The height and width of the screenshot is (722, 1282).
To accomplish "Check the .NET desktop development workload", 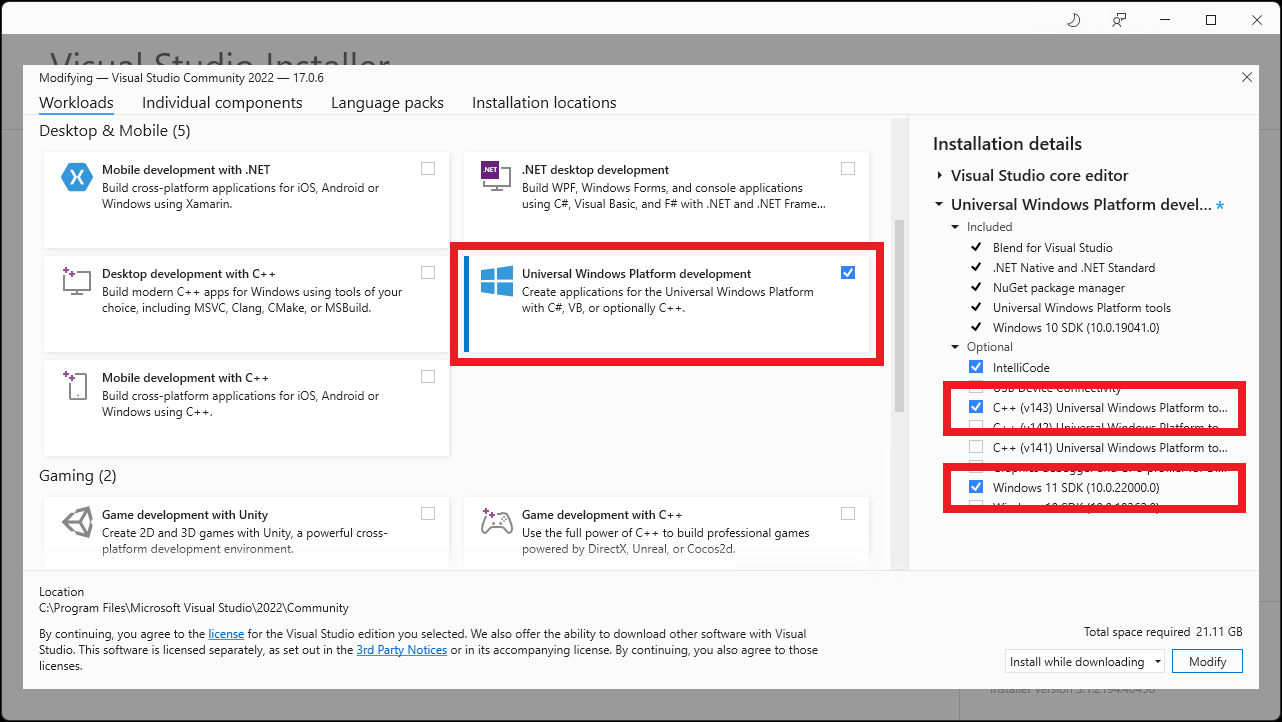I will [848, 169].
